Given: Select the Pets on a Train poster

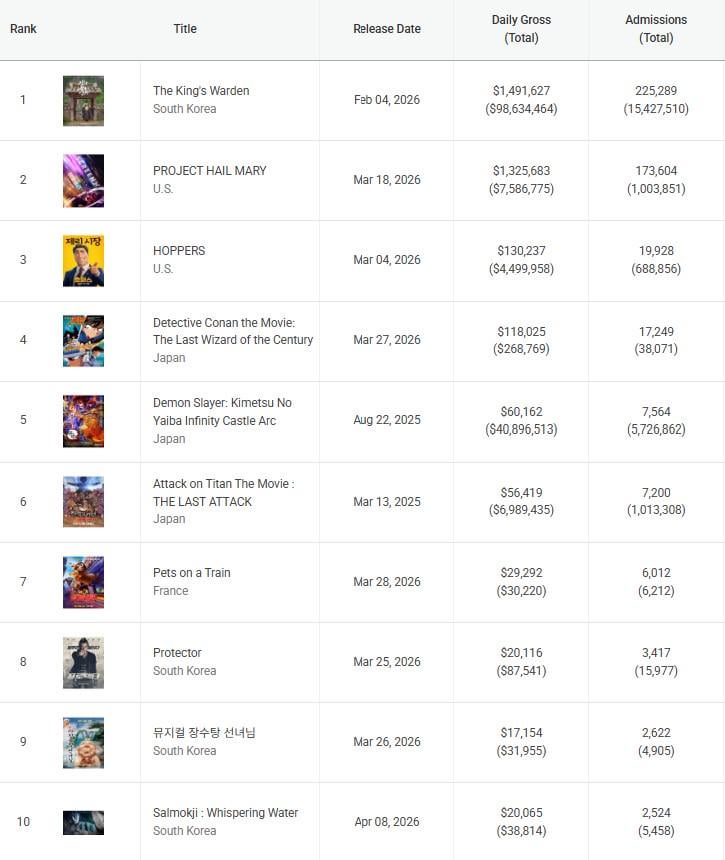Looking at the screenshot, I should pyautogui.click(x=83, y=581).
